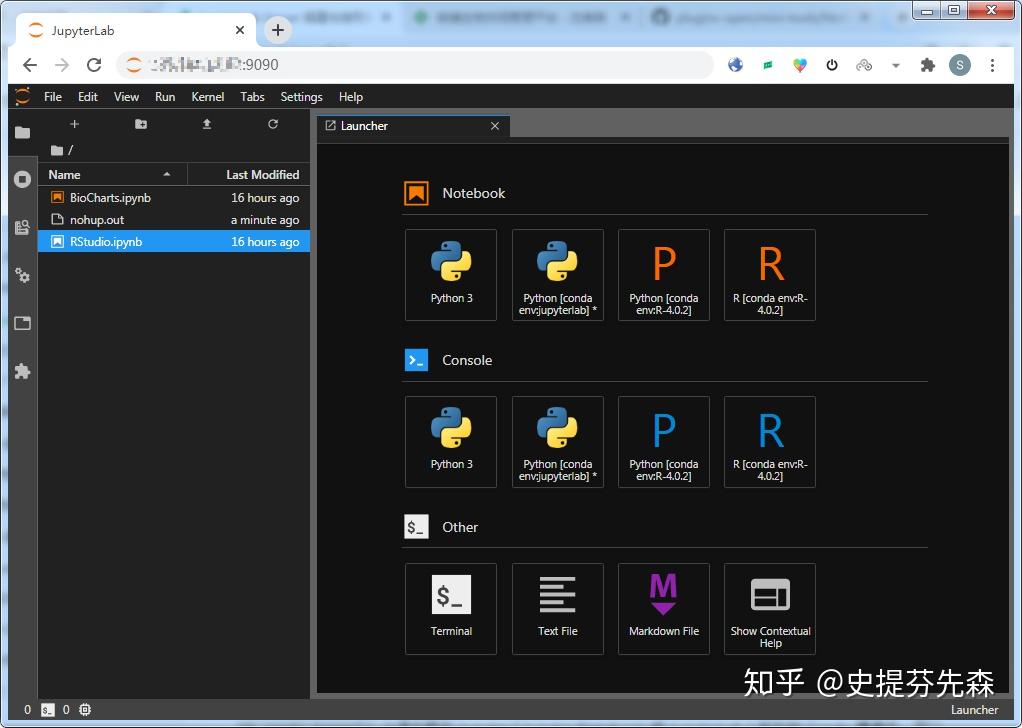Upload files with the upload arrow icon
The width and height of the screenshot is (1022, 728).
(x=206, y=124)
